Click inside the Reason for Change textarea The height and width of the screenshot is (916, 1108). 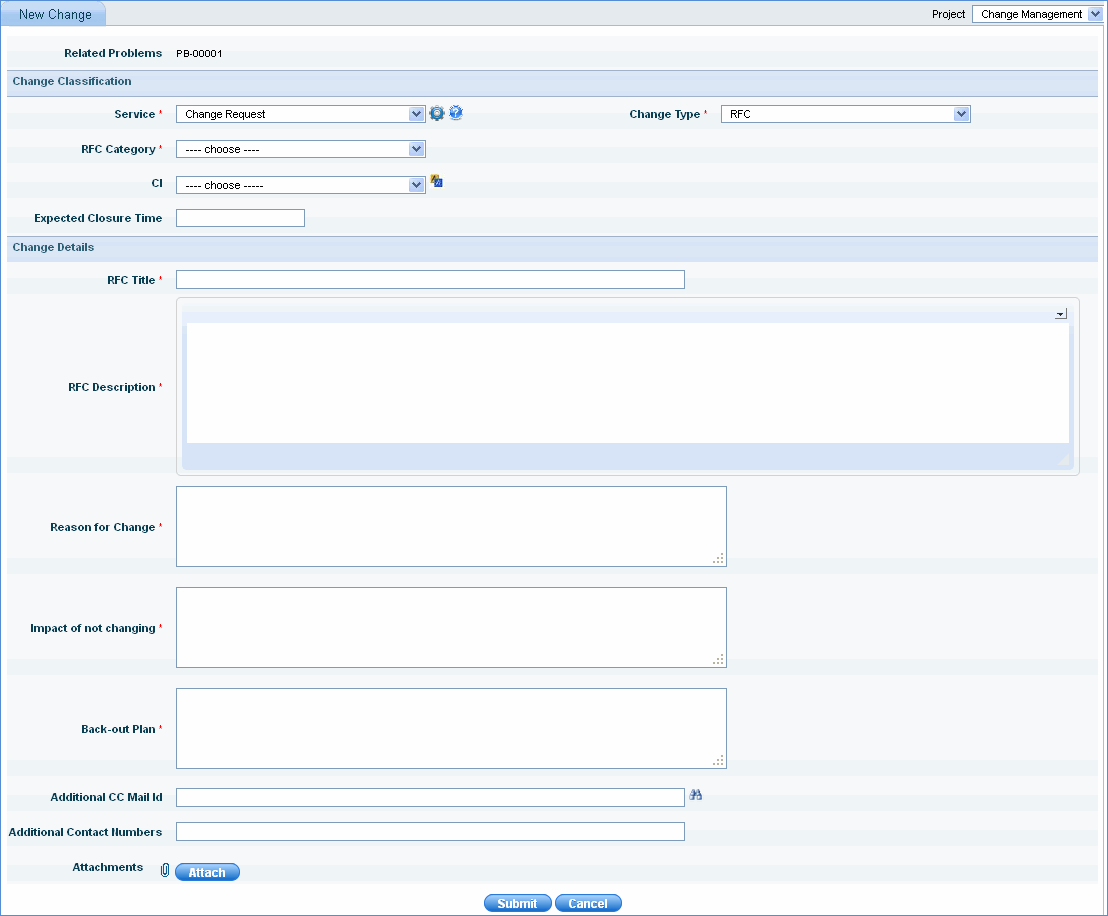pyautogui.click(x=450, y=526)
